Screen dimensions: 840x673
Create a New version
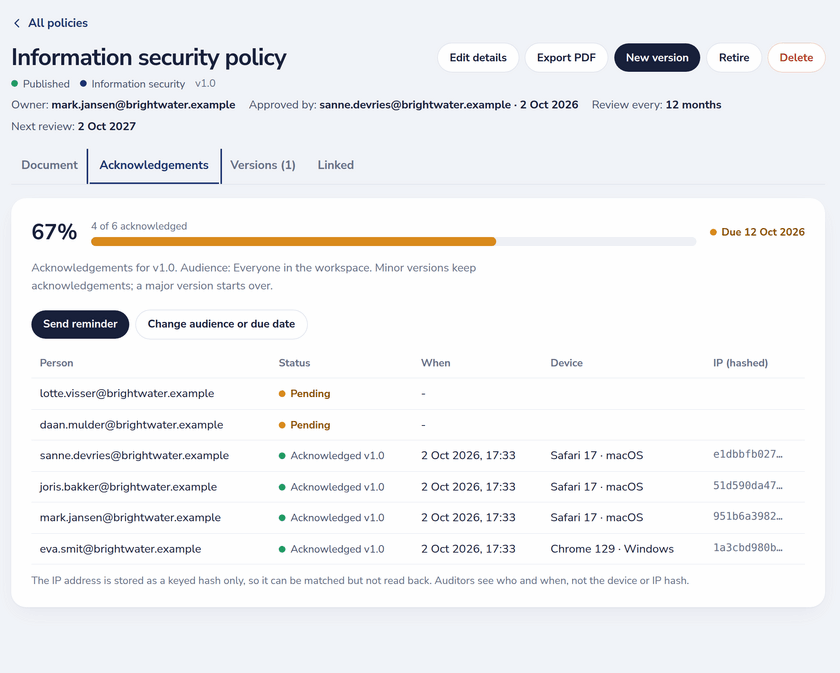tap(657, 57)
